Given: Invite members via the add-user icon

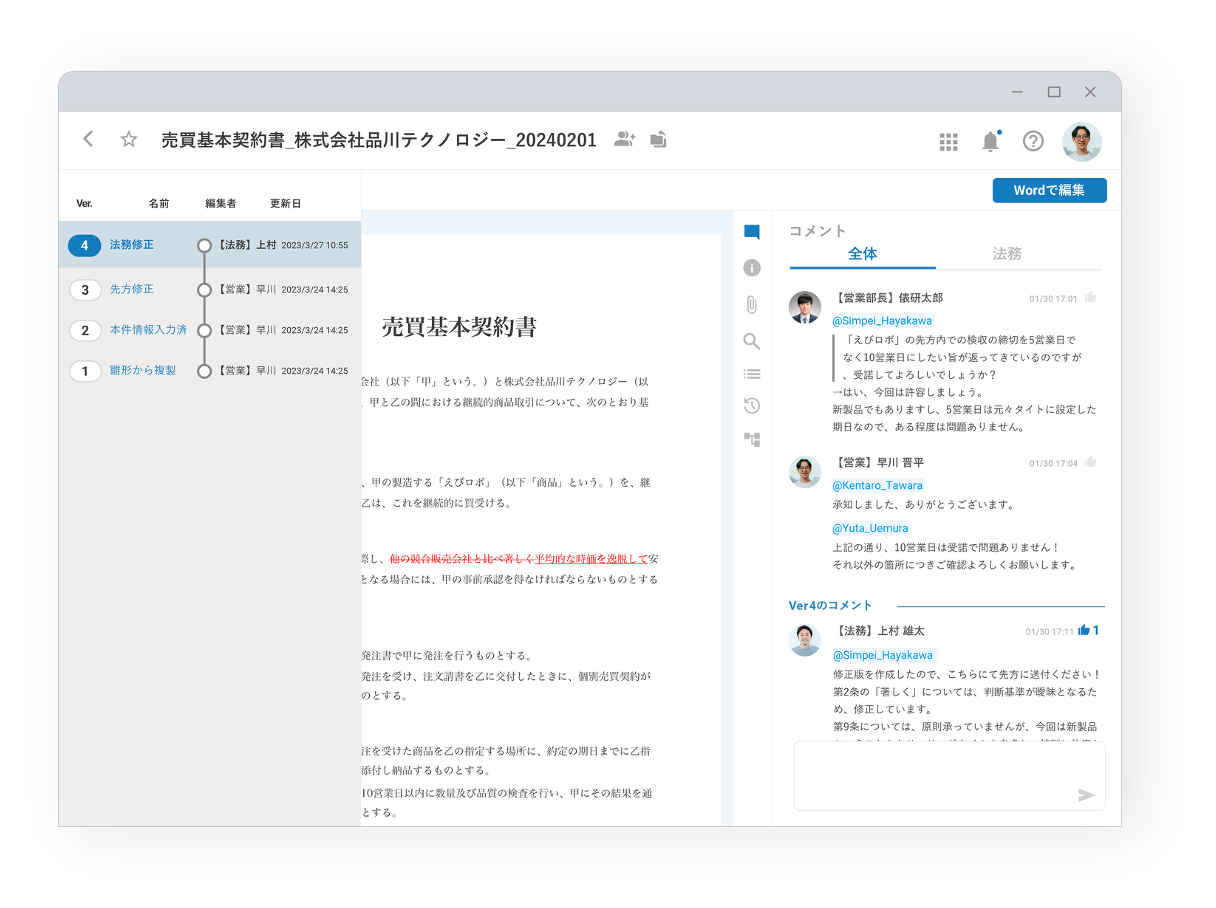Looking at the screenshot, I should pos(624,140).
